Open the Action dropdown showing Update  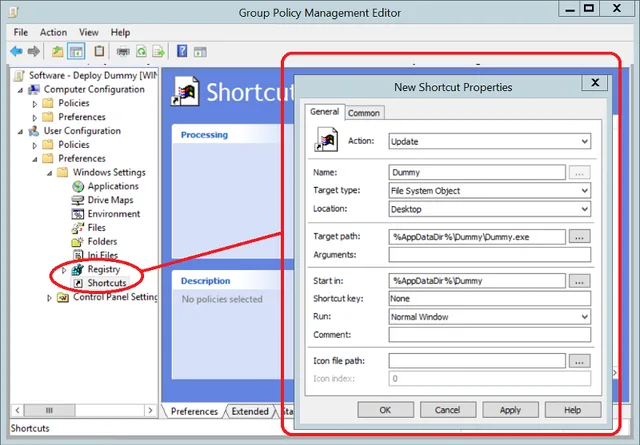pos(489,141)
